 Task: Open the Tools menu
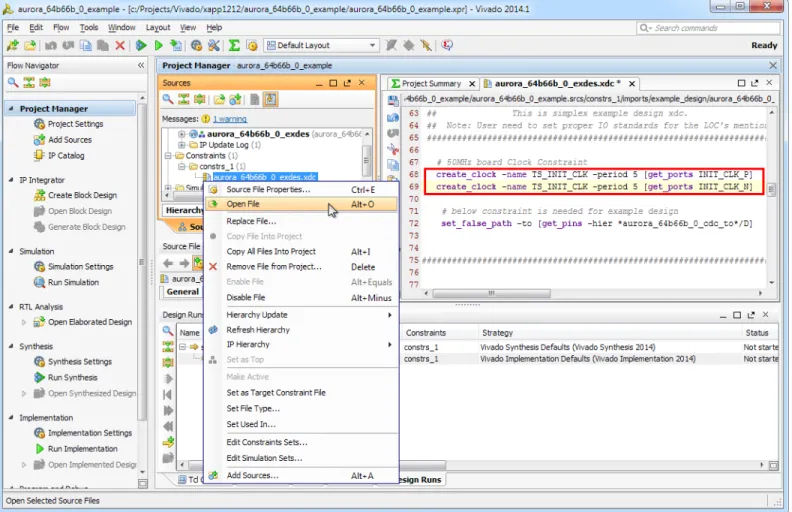(x=88, y=27)
